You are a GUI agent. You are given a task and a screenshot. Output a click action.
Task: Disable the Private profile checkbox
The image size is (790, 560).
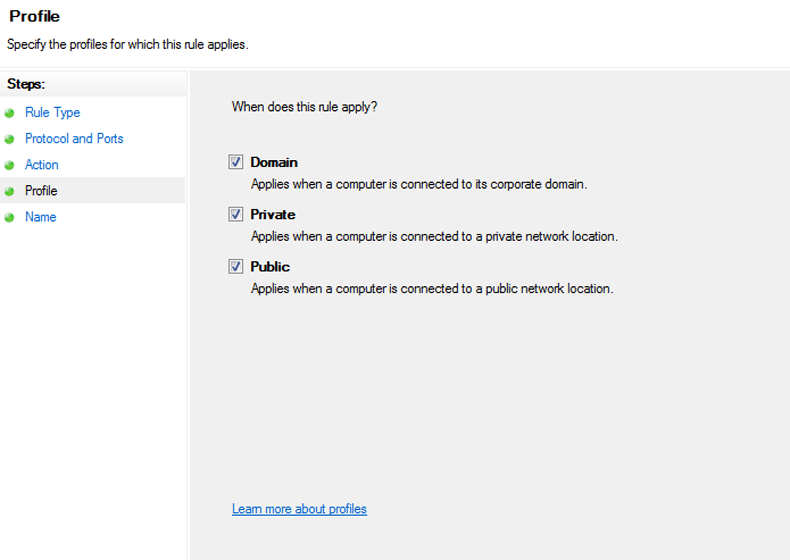pyautogui.click(x=236, y=214)
